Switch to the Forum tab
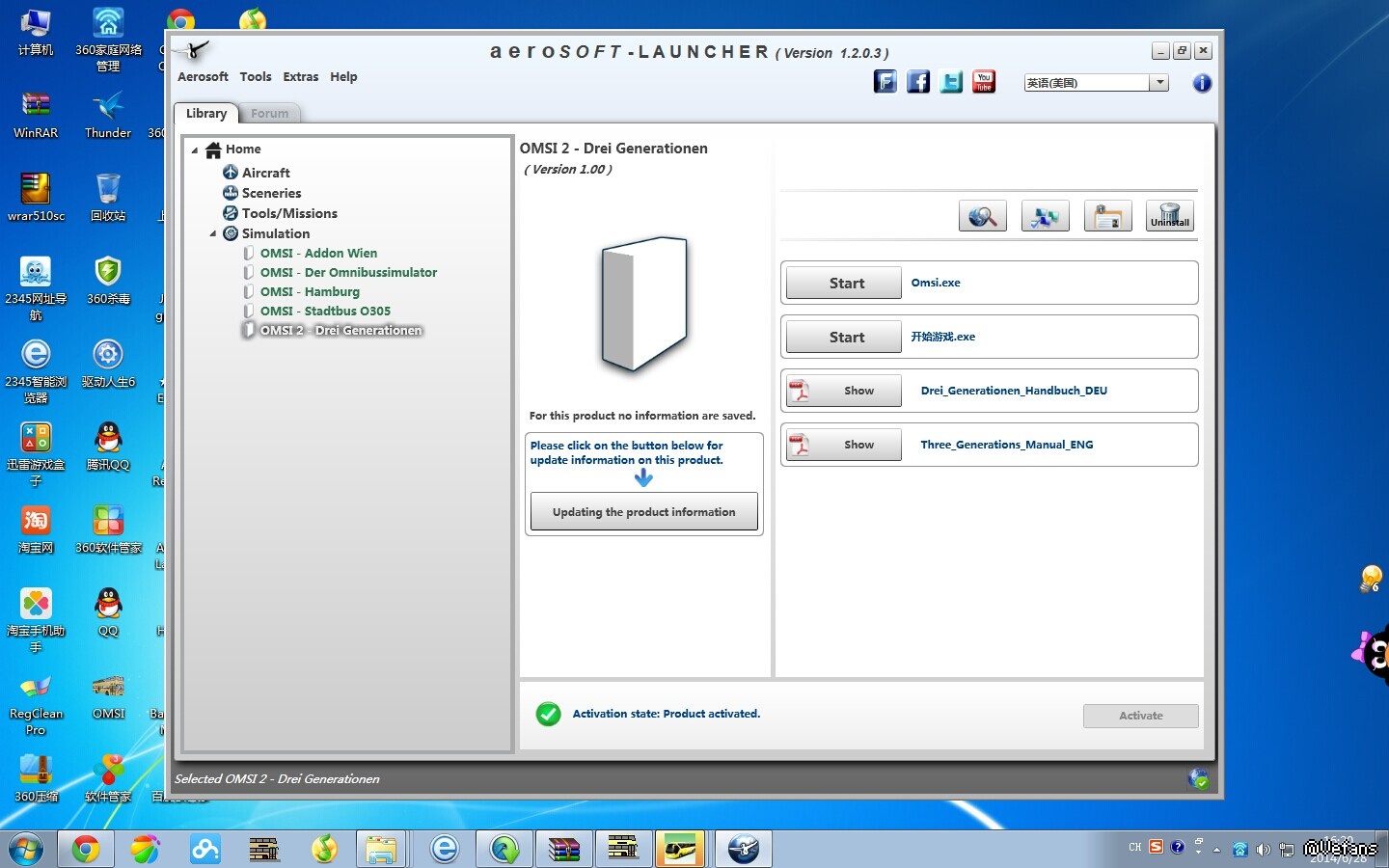 [270, 114]
